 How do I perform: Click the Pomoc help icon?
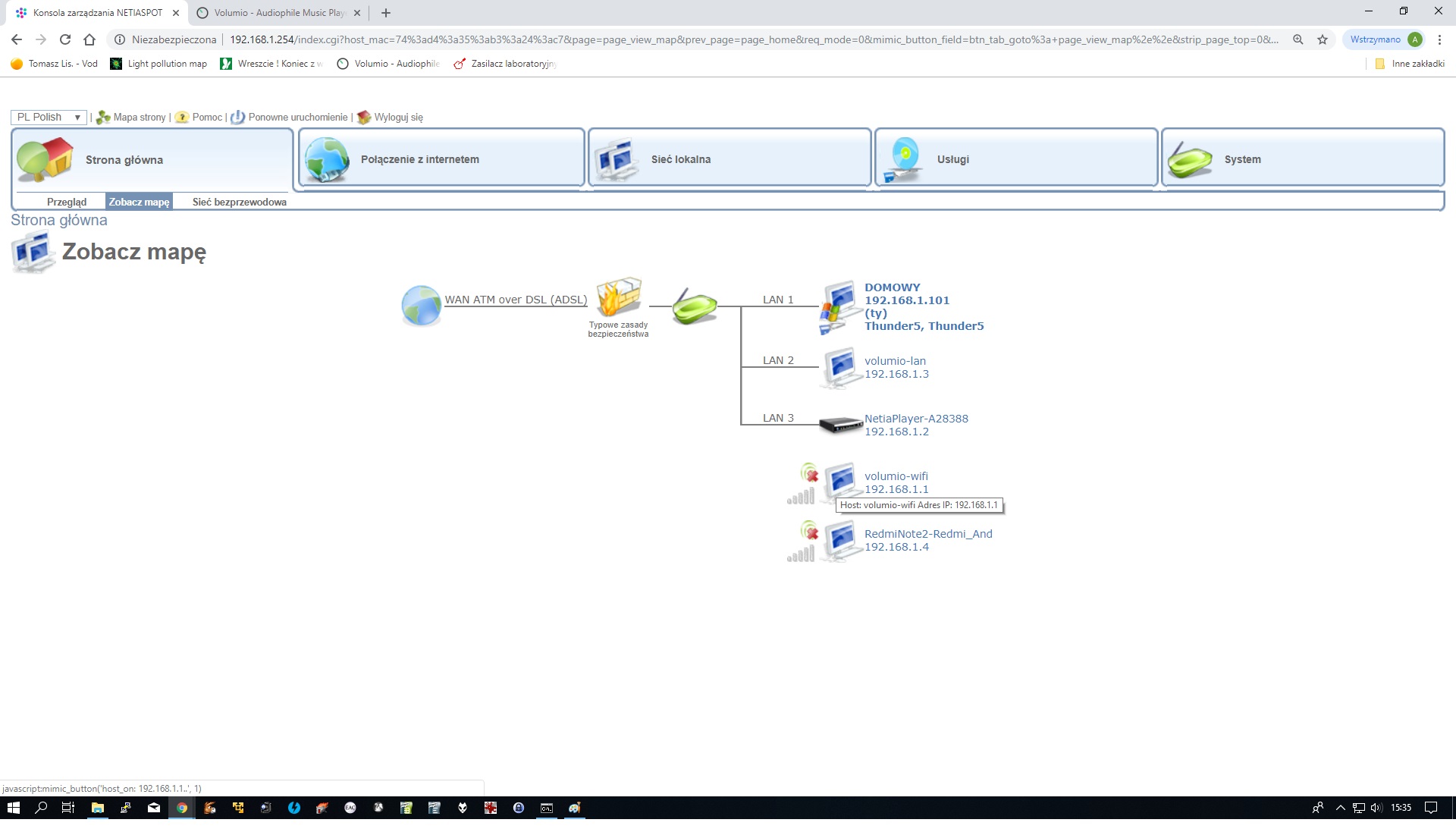coord(182,118)
